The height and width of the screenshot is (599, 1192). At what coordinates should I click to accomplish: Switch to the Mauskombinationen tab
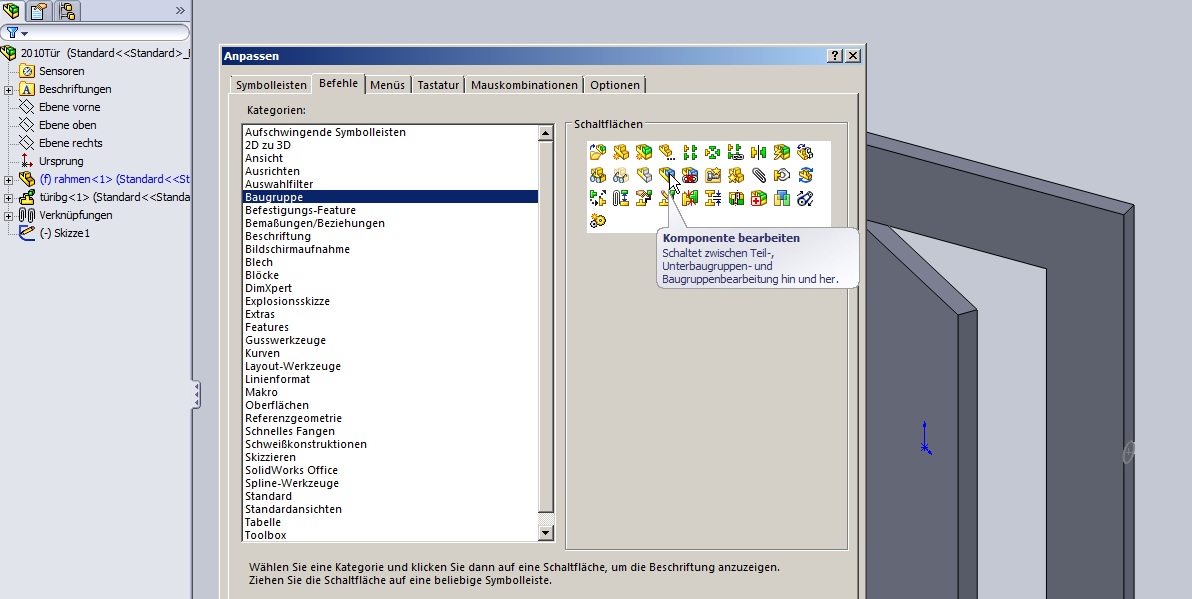(525, 85)
